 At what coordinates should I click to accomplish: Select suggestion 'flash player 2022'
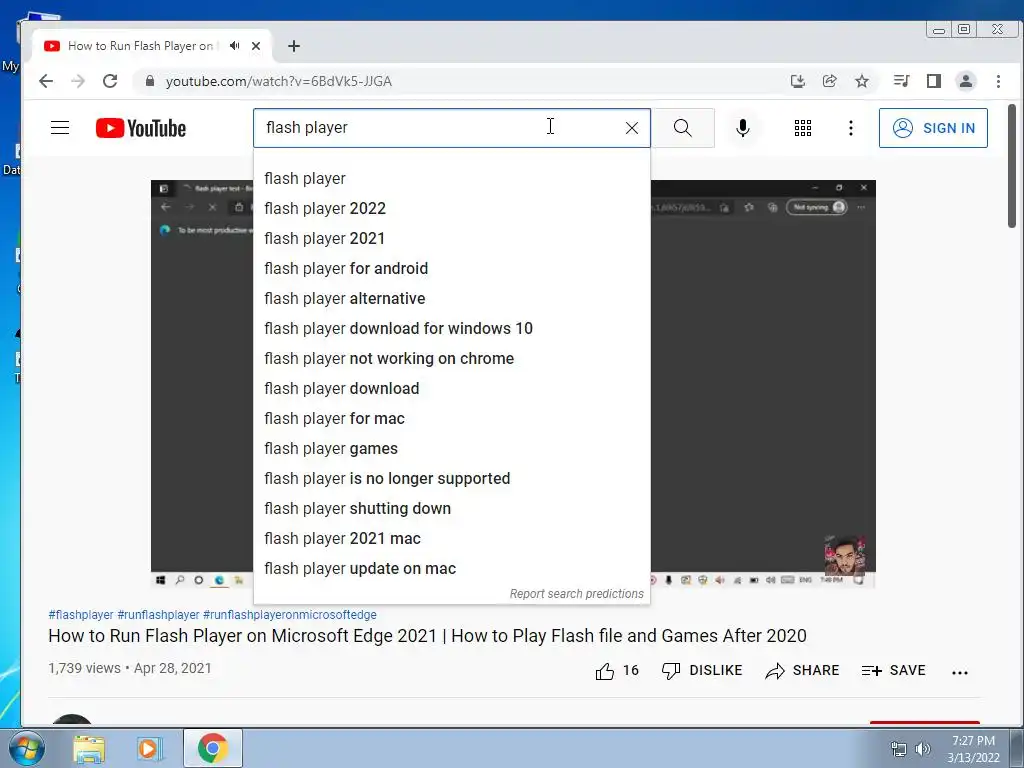[452, 208]
